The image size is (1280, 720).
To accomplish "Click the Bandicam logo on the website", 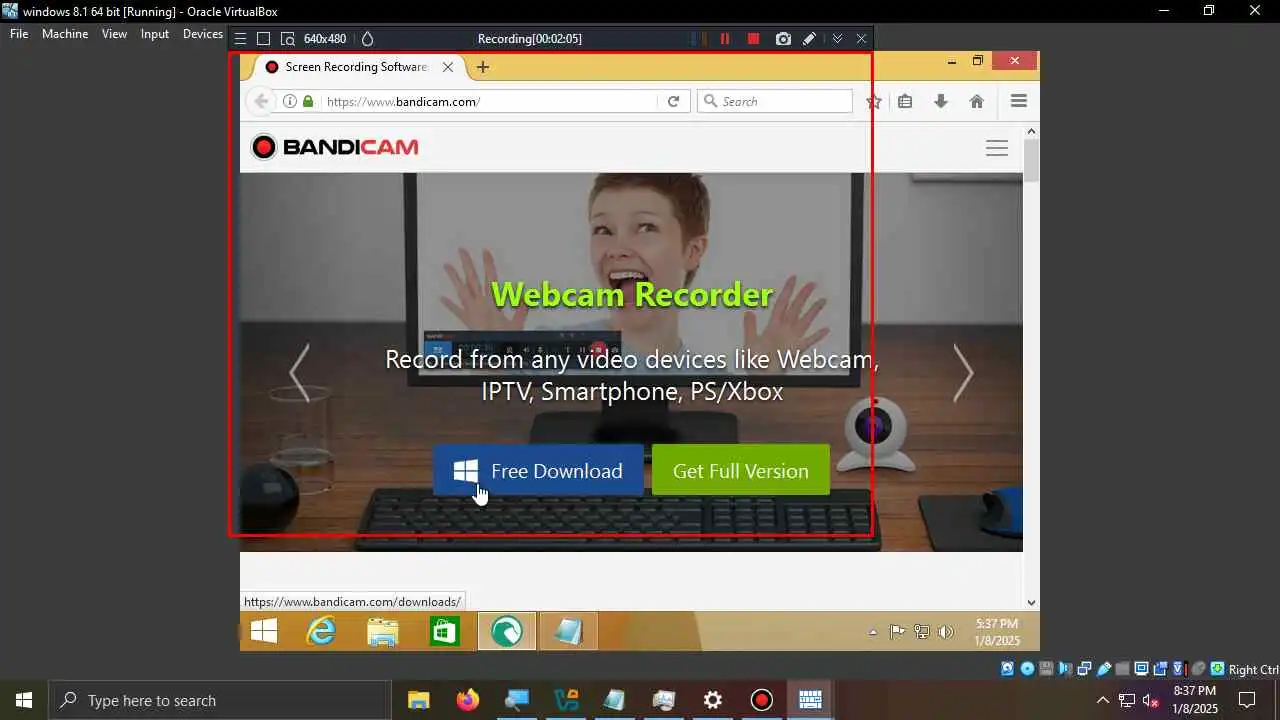I will tap(335, 147).
